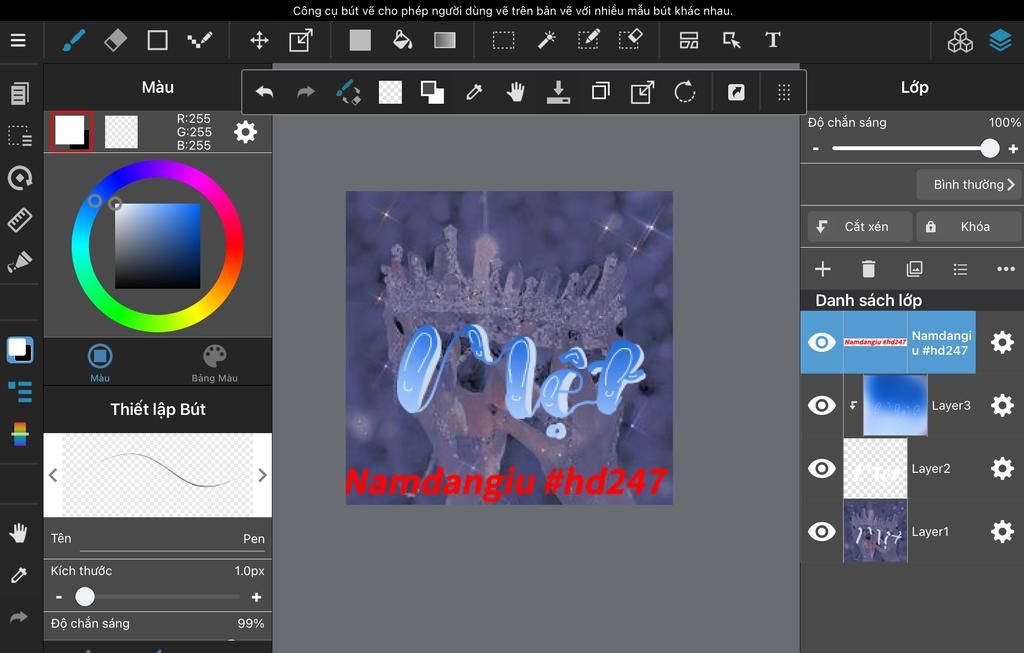Select the Selection Pen tool

pos(588,40)
